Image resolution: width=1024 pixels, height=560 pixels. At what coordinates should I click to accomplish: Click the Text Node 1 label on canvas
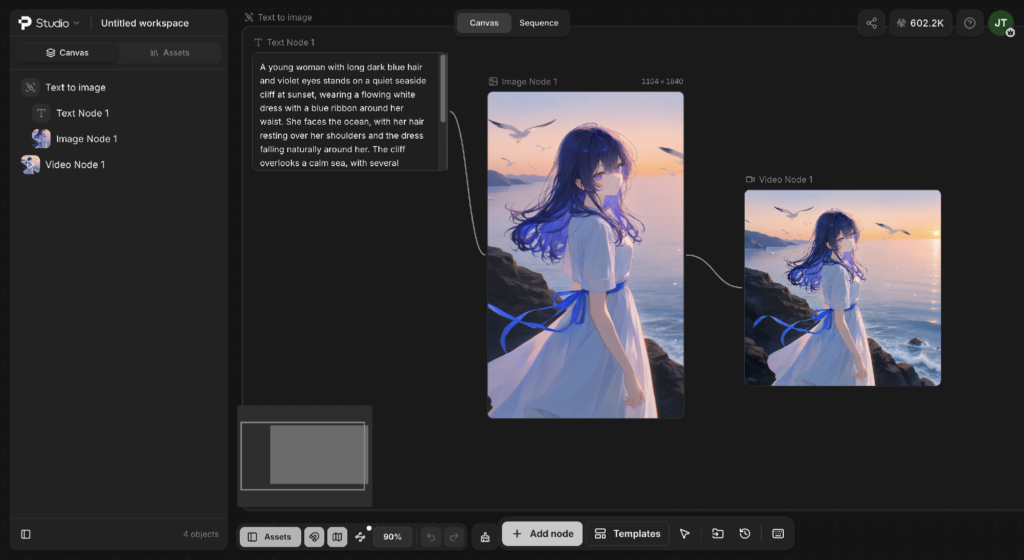point(291,42)
